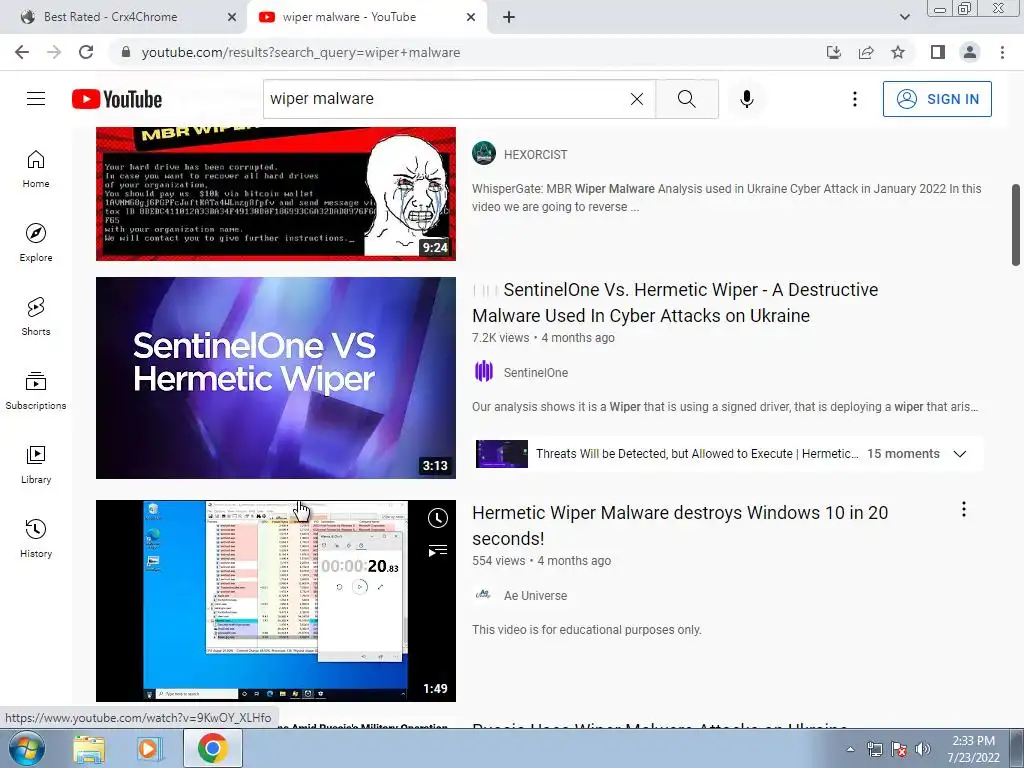Open a new tab with the plus button
Screen dimensions: 1024x768
tap(509, 17)
